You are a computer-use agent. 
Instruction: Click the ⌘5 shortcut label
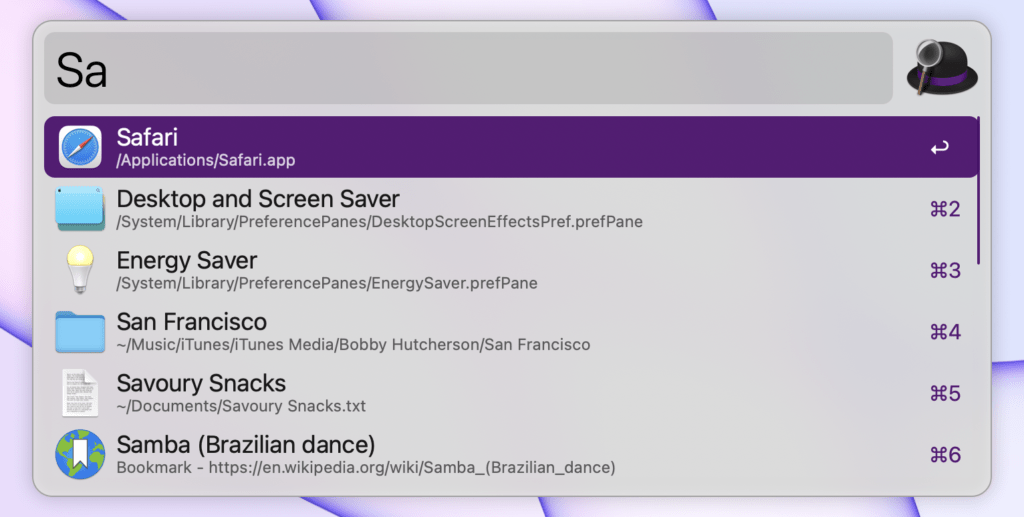pos(945,393)
